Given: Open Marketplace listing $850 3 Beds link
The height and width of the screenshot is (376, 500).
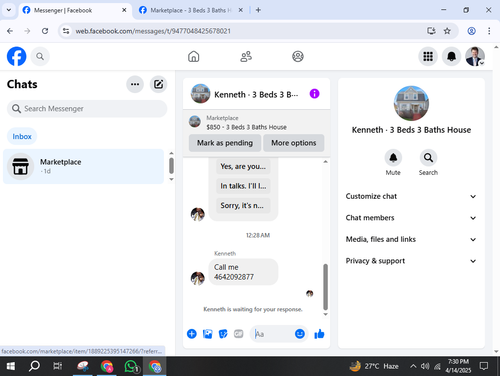Looking at the screenshot, I should pos(246,127).
